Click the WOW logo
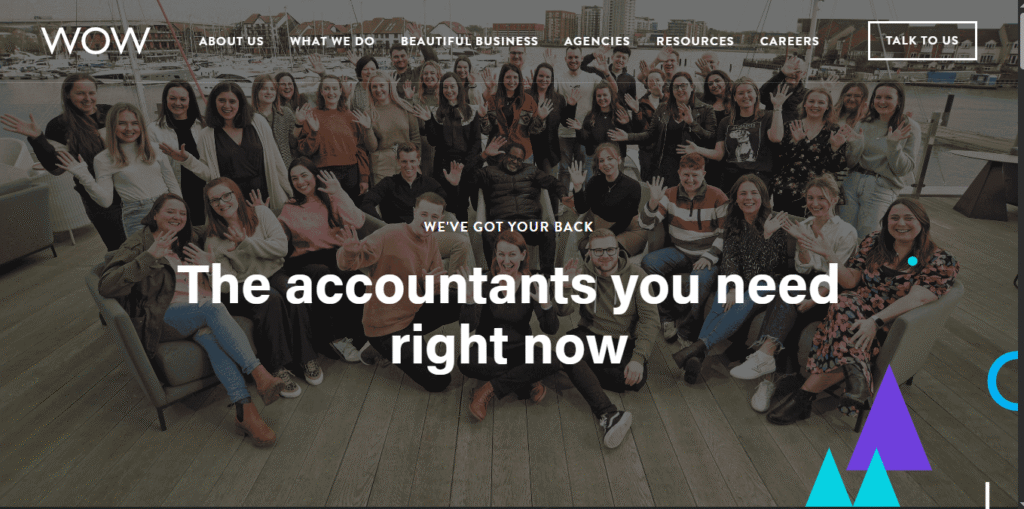Image resolution: width=1024 pixels, height=509 pixels. (96, 41)
